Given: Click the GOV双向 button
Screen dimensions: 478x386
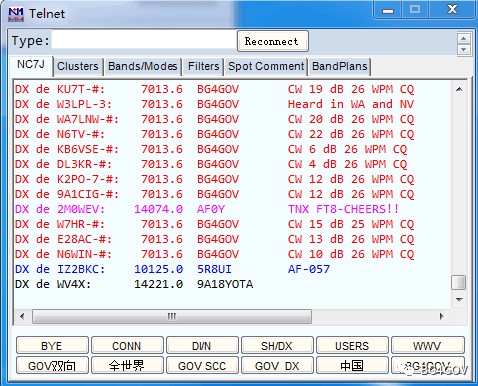Looking at the screenshot, I should pos(52,365).
